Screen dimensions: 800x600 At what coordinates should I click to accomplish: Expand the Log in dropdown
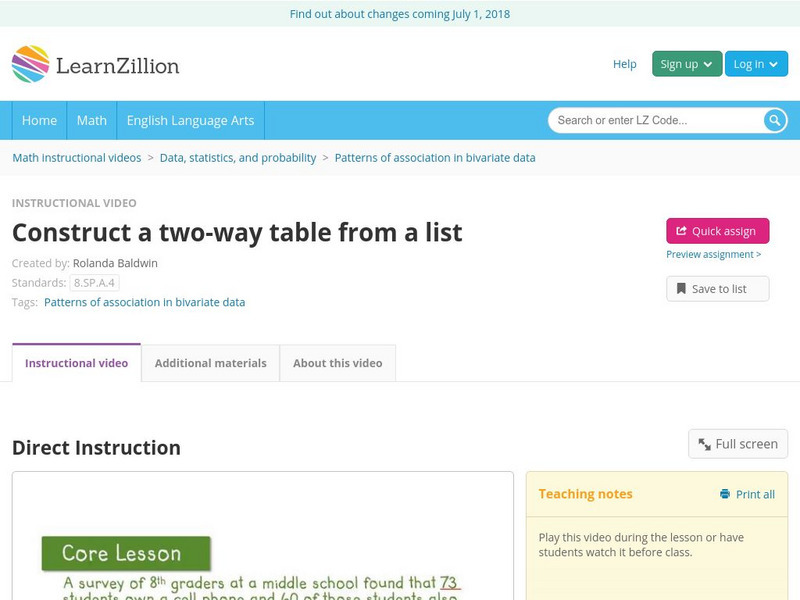(756, 63)
